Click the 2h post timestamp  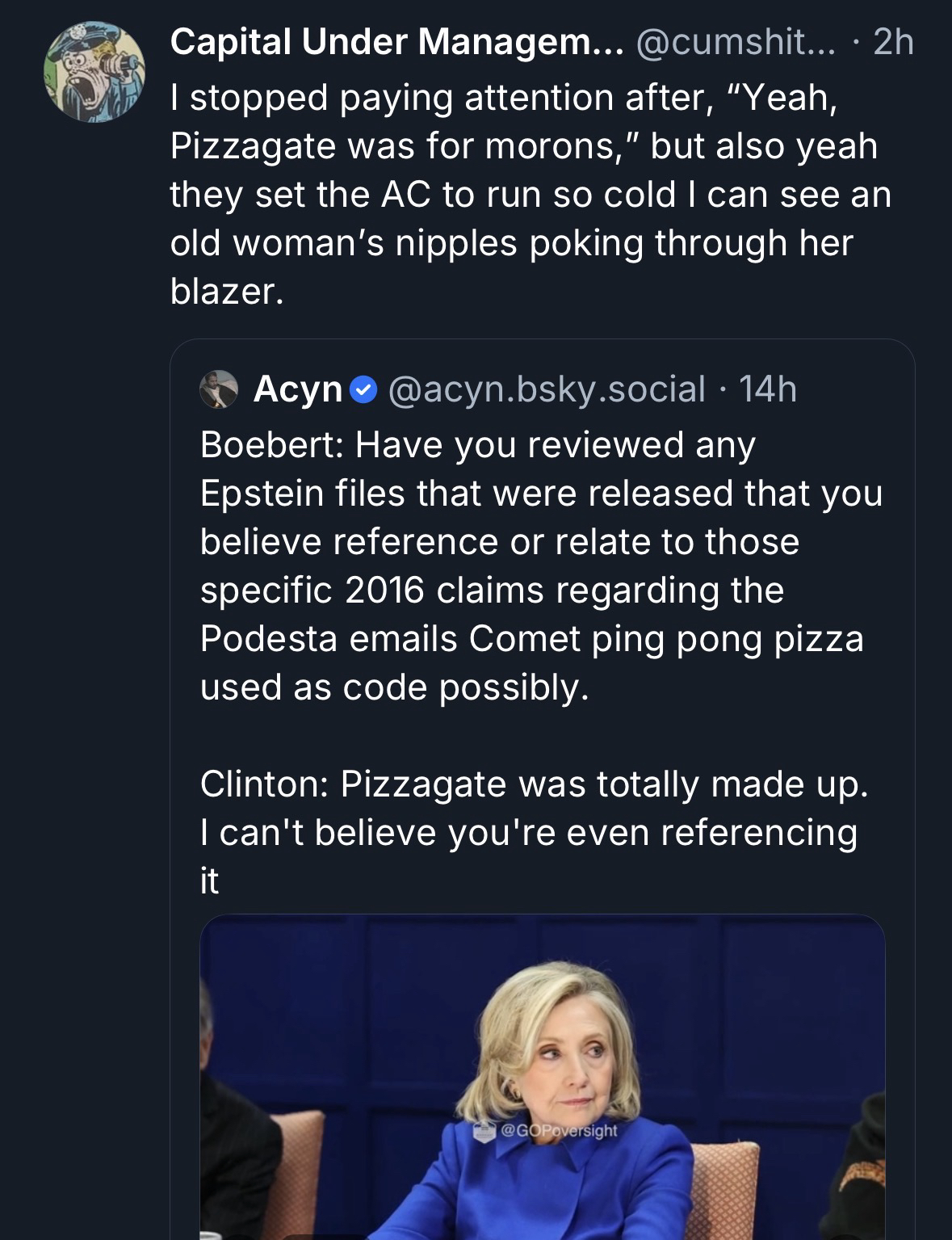(894, 42)
